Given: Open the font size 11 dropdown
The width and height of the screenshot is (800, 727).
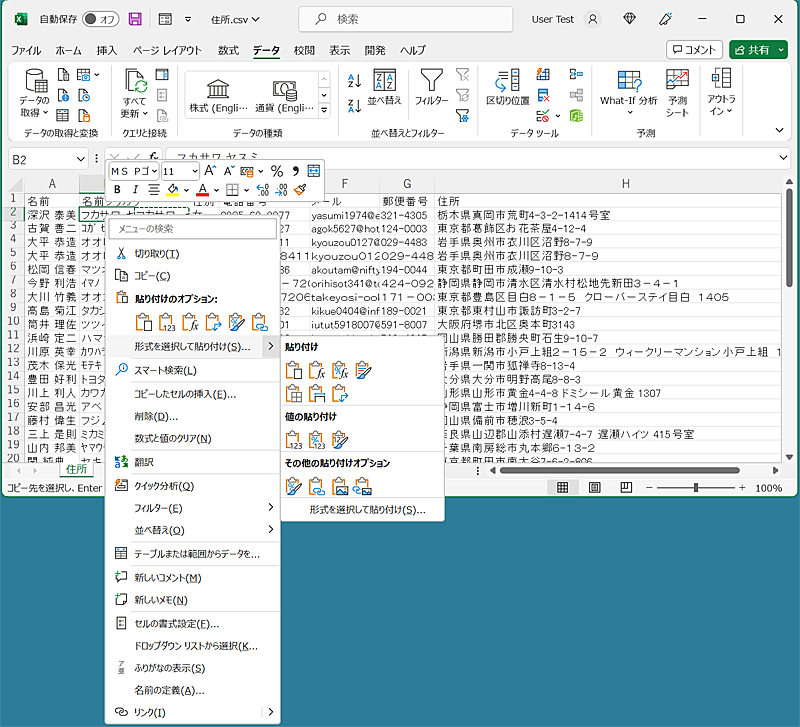Looking at the screenshot, I should (x=195, y=171).
